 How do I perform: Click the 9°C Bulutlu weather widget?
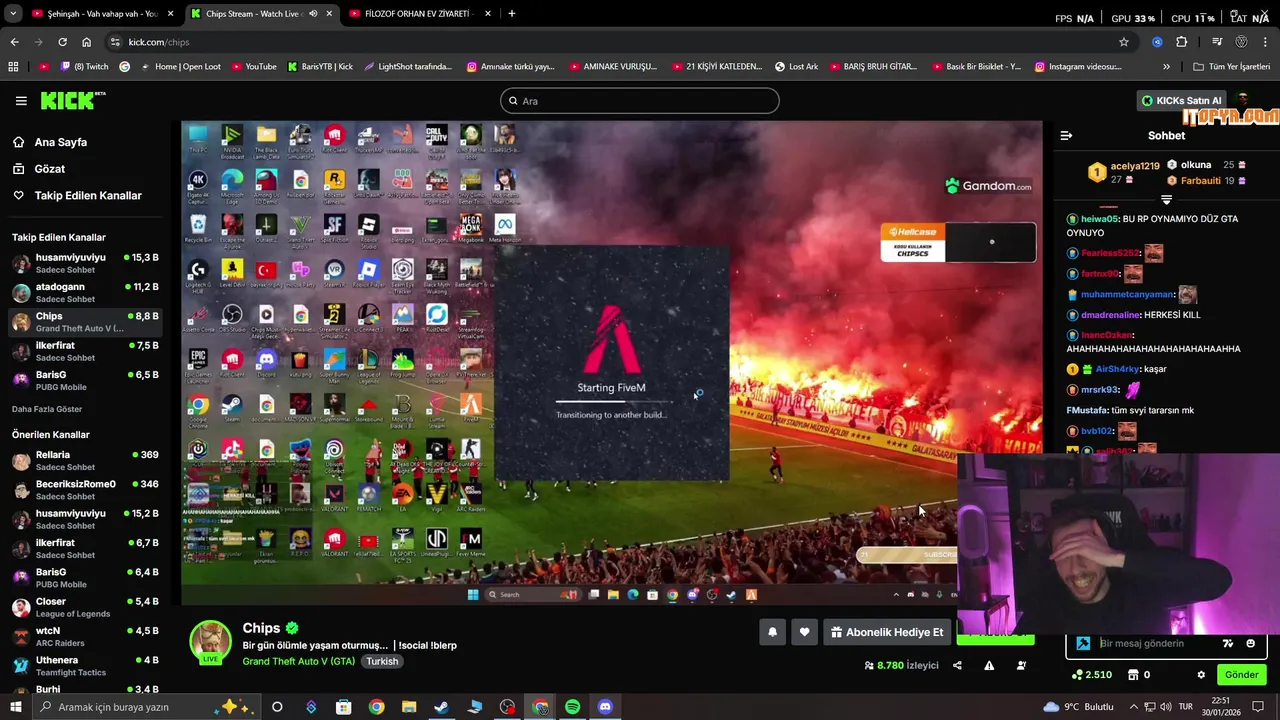click(x=1078, y=707)
